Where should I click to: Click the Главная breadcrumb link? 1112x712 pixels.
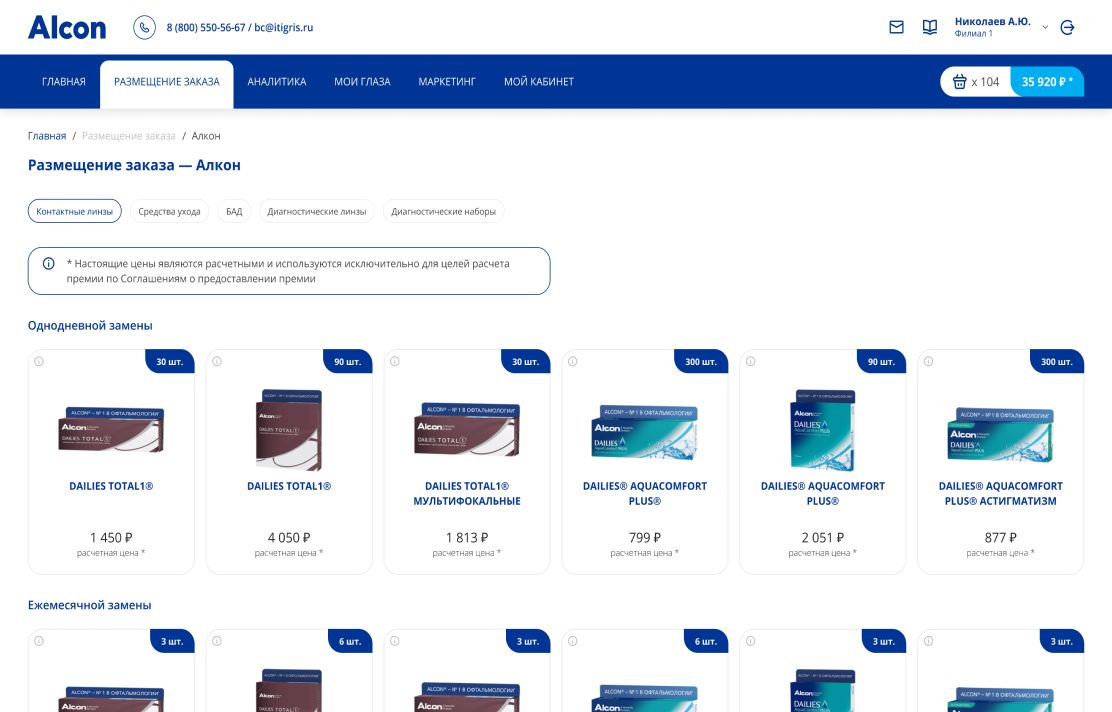(x=47, y=135)
